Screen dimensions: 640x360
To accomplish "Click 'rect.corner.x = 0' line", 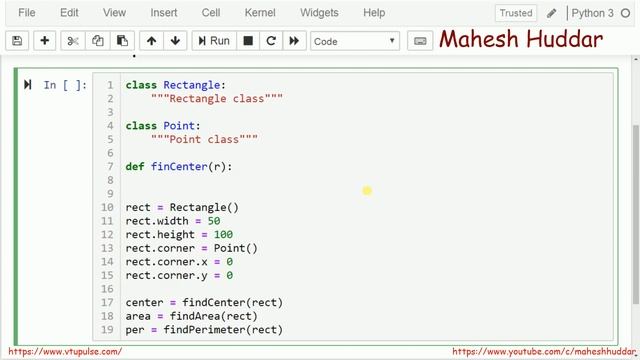I will pos(179,262).
